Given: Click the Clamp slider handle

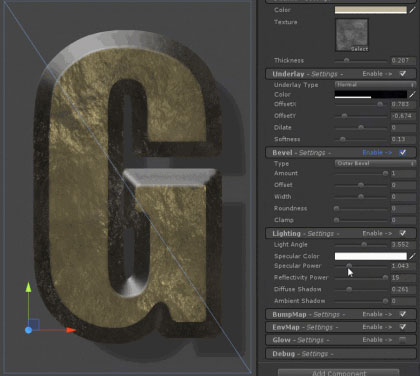Looking at the screenshot, I should tap(337, 220).
